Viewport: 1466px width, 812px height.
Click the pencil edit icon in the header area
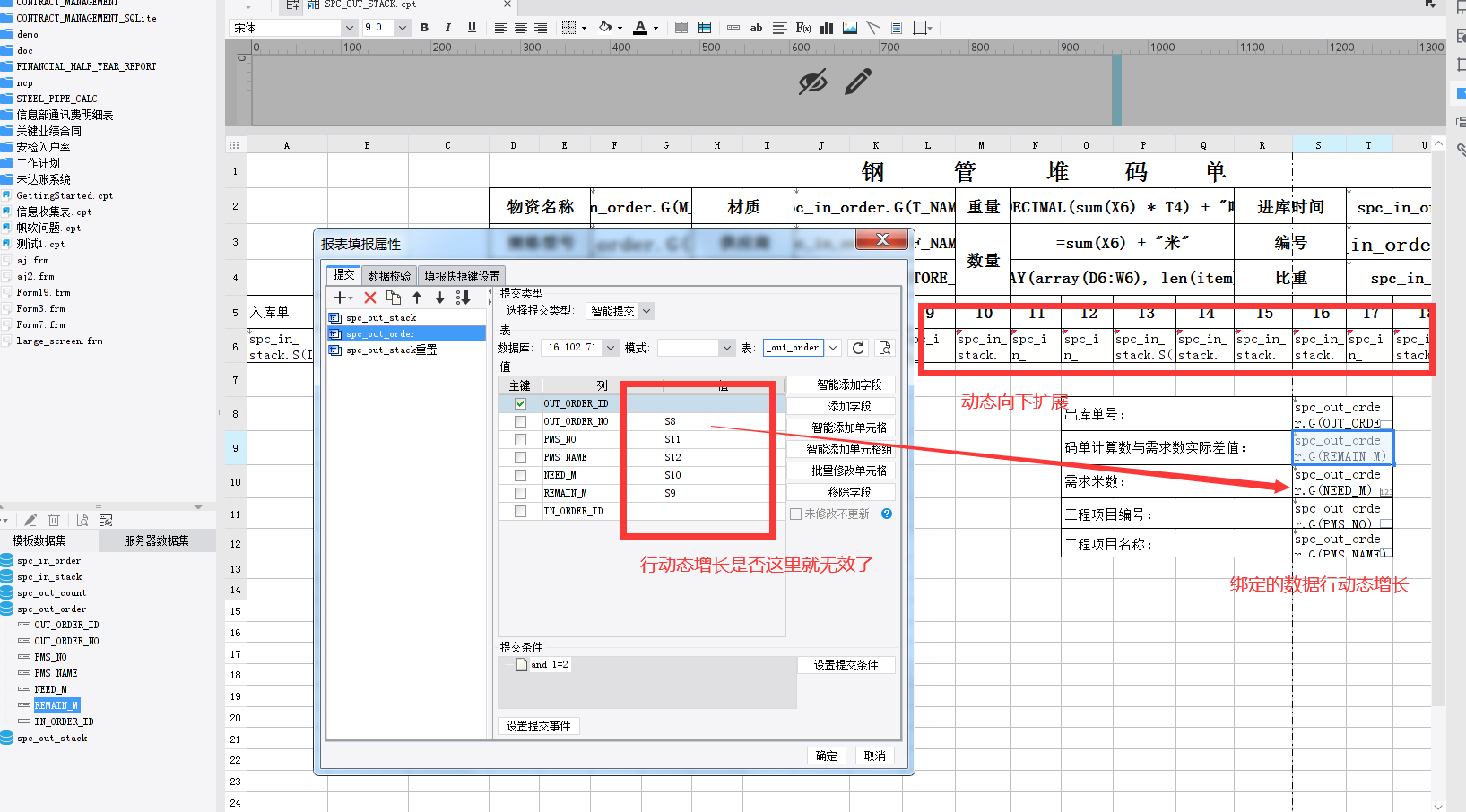pos(858,82)
